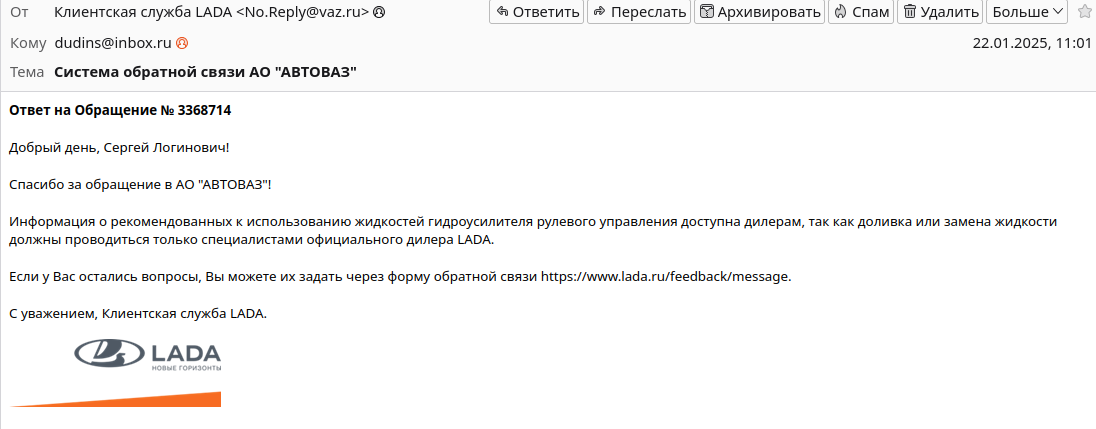Click the LADA logo image
This screenshot has height=429, width=1096.
147,354
